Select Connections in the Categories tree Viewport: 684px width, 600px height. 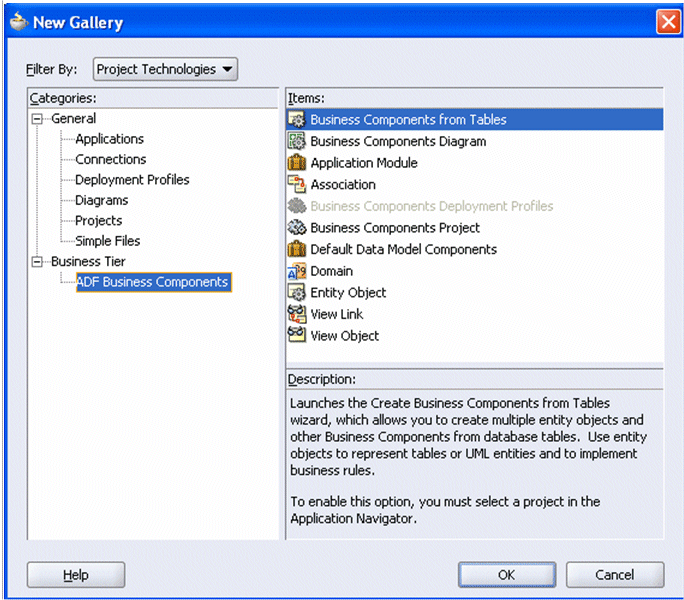click(x=110, y=159)
